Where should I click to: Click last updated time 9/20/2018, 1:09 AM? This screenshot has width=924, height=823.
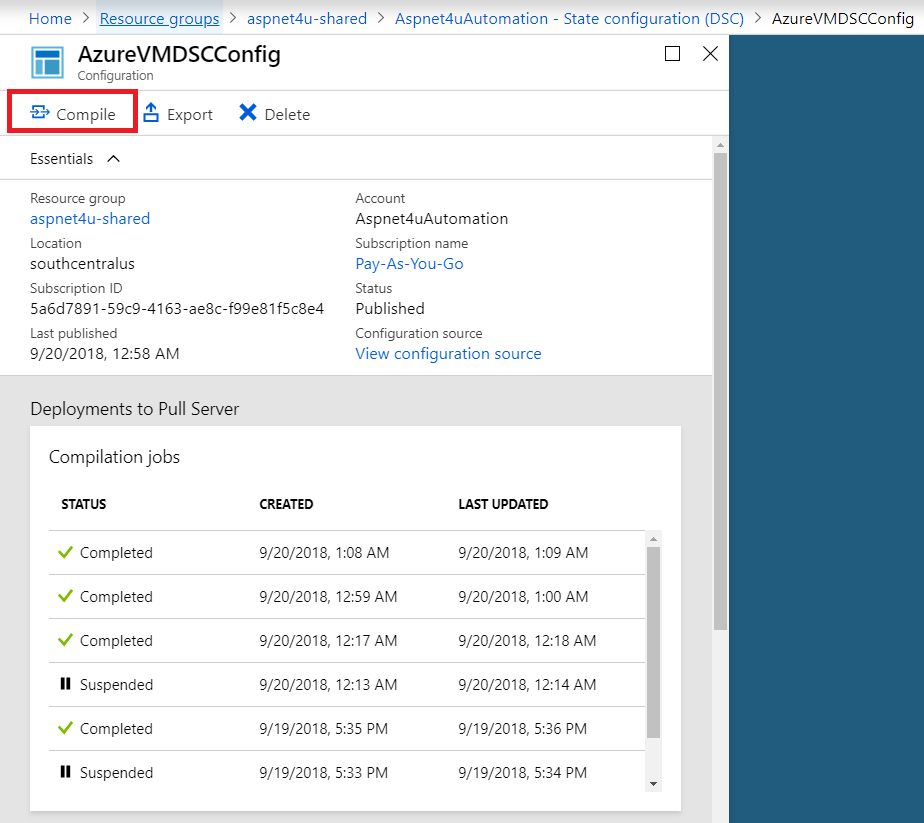pos(523,553)
